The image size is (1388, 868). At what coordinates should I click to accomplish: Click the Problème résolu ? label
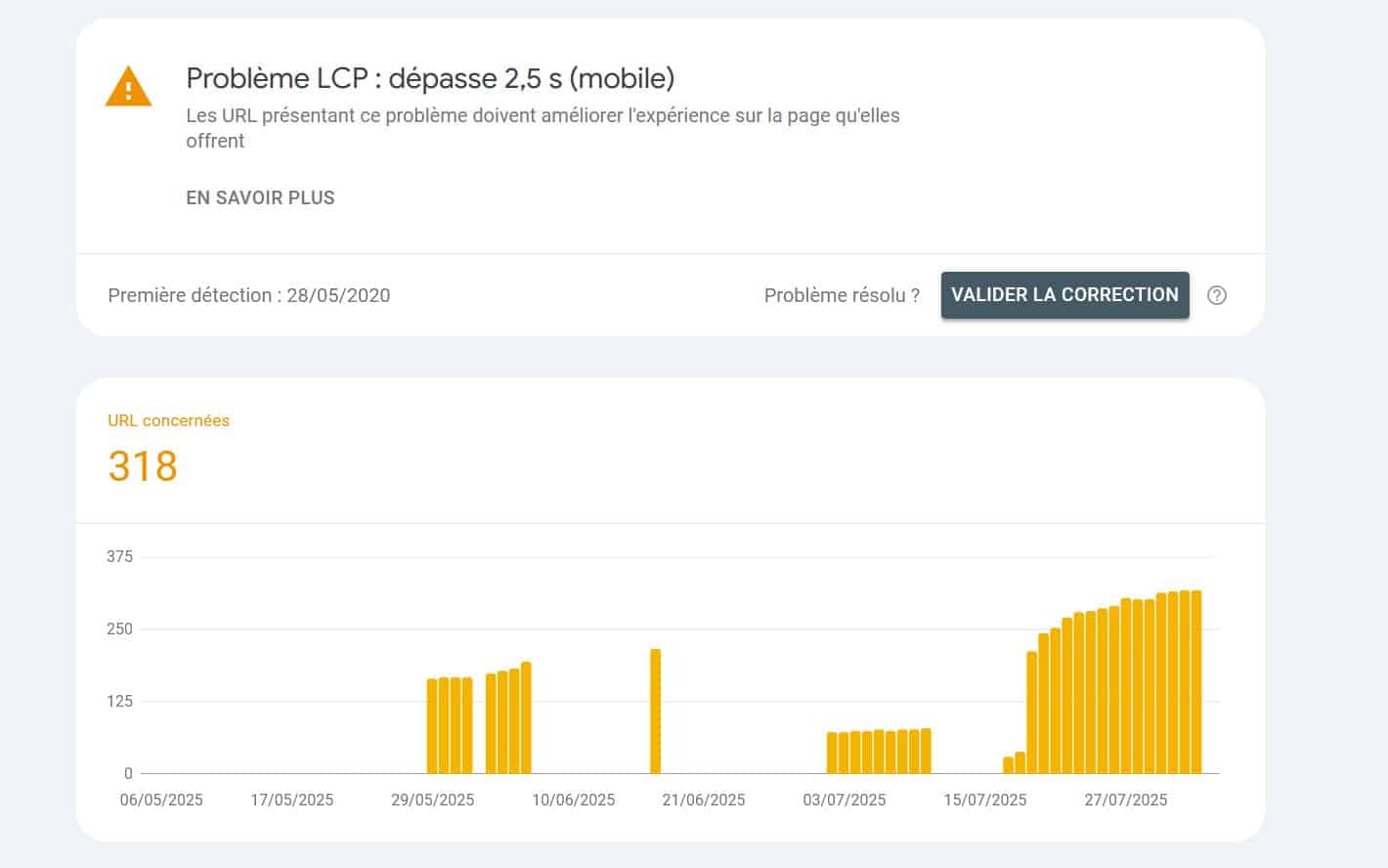(843, 295)
